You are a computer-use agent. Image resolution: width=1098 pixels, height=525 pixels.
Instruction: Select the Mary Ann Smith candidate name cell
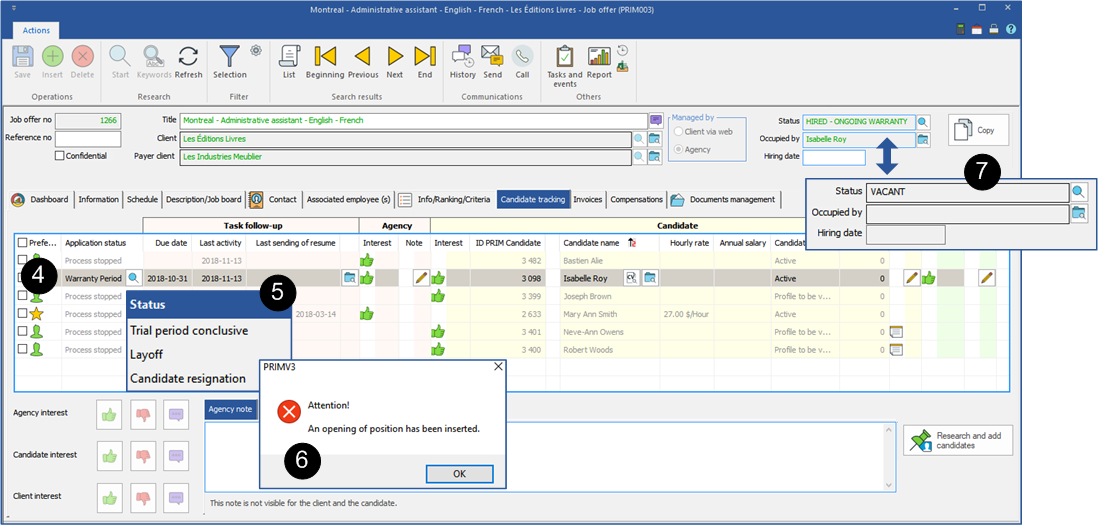point(610,314)
